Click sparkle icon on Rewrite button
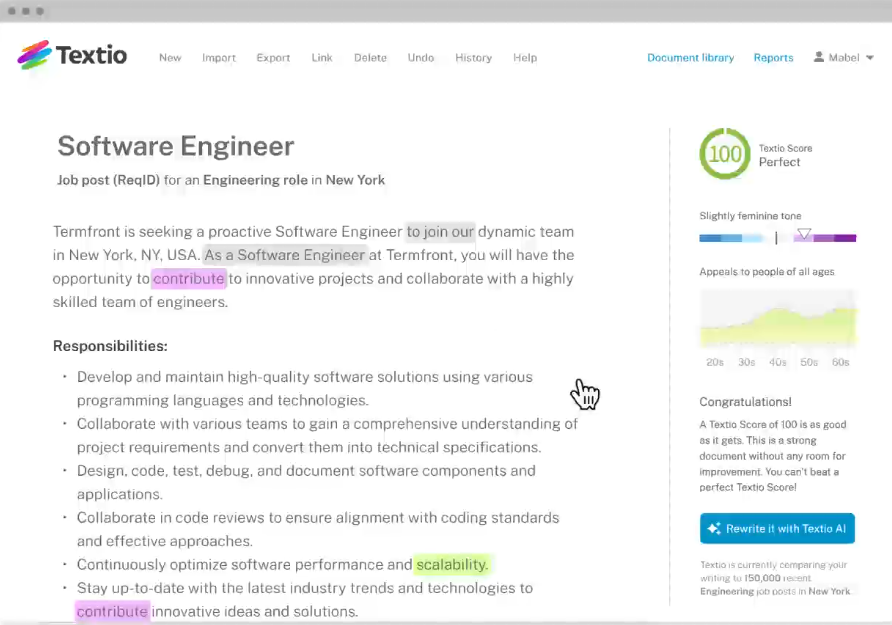Image resolution: width=892 pixels, height=625 pixels. 714,528
